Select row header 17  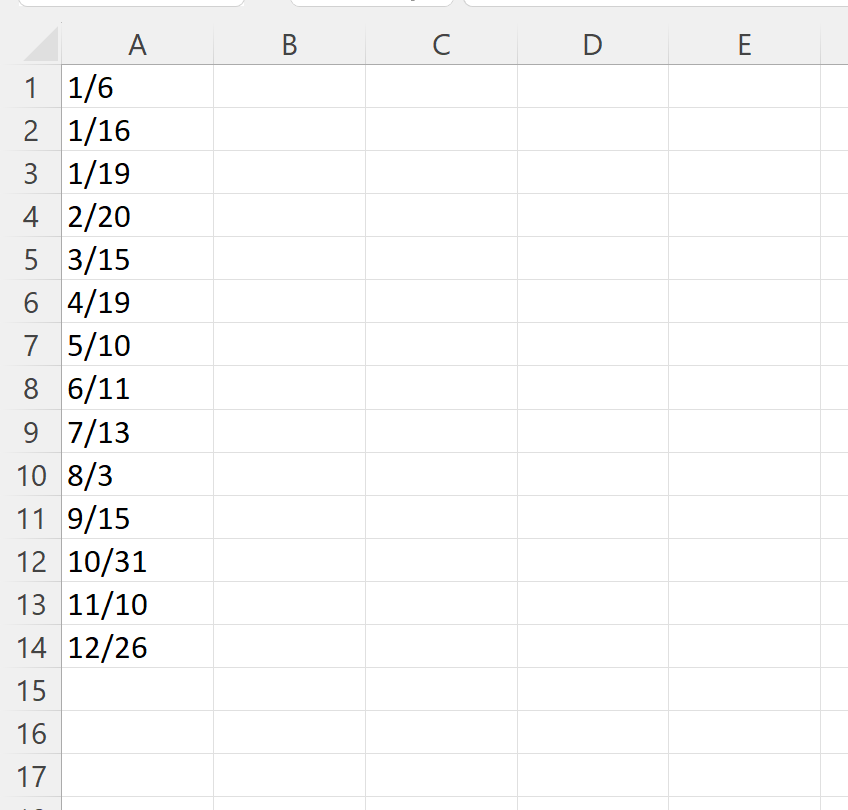pyautogui.click(x=33, y=776)
